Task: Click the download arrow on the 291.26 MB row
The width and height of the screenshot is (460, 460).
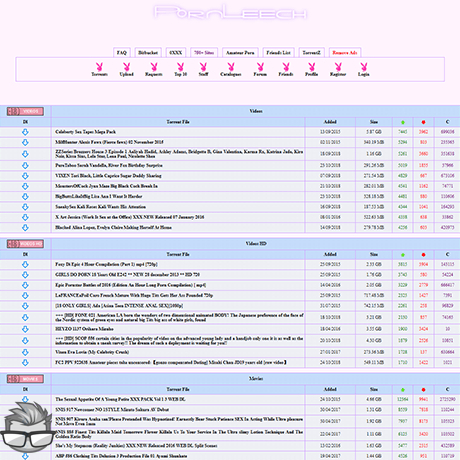Action: [x=25, y=166]
